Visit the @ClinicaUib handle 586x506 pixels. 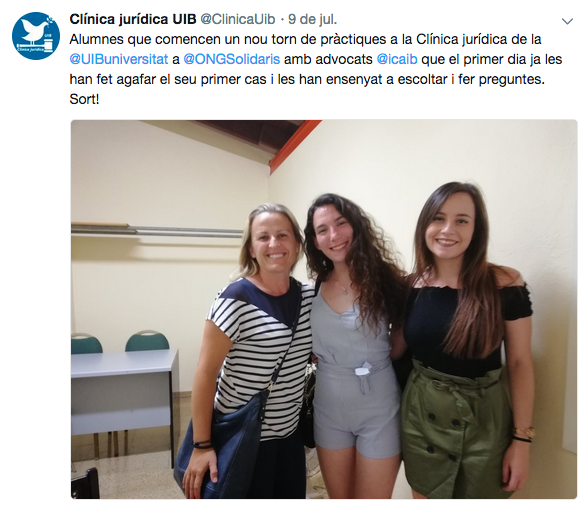238,19
